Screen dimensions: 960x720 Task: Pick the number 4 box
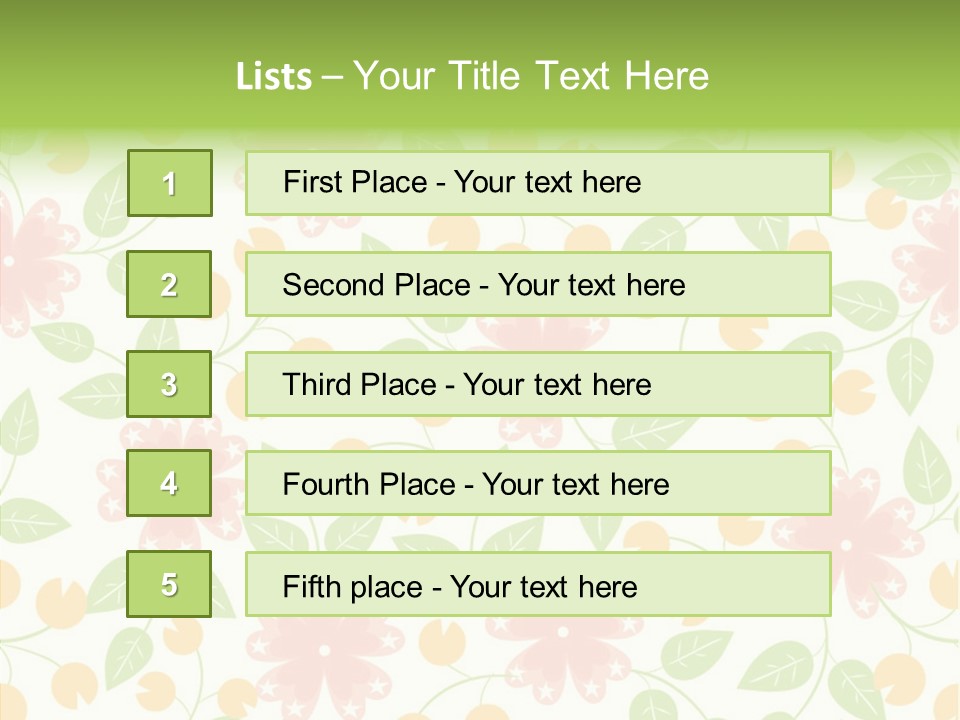pos(169,483)
